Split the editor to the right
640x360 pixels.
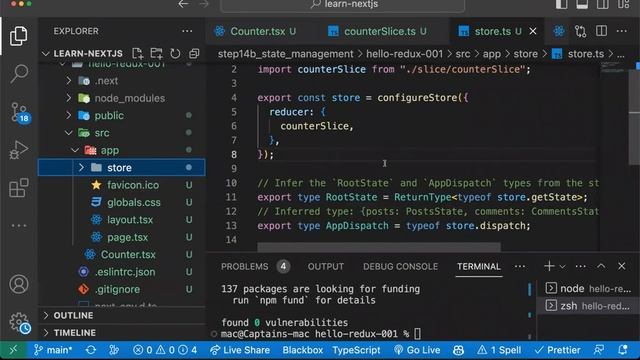601,31
